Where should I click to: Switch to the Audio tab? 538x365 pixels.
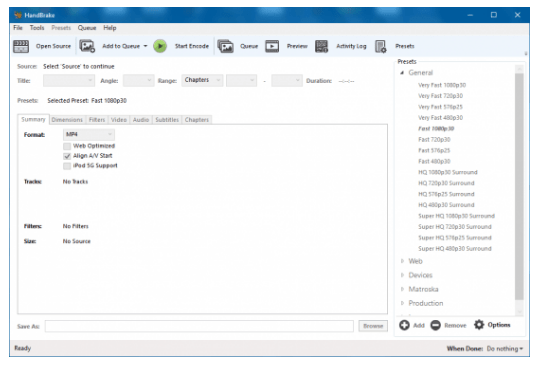[x=141, y=120]
